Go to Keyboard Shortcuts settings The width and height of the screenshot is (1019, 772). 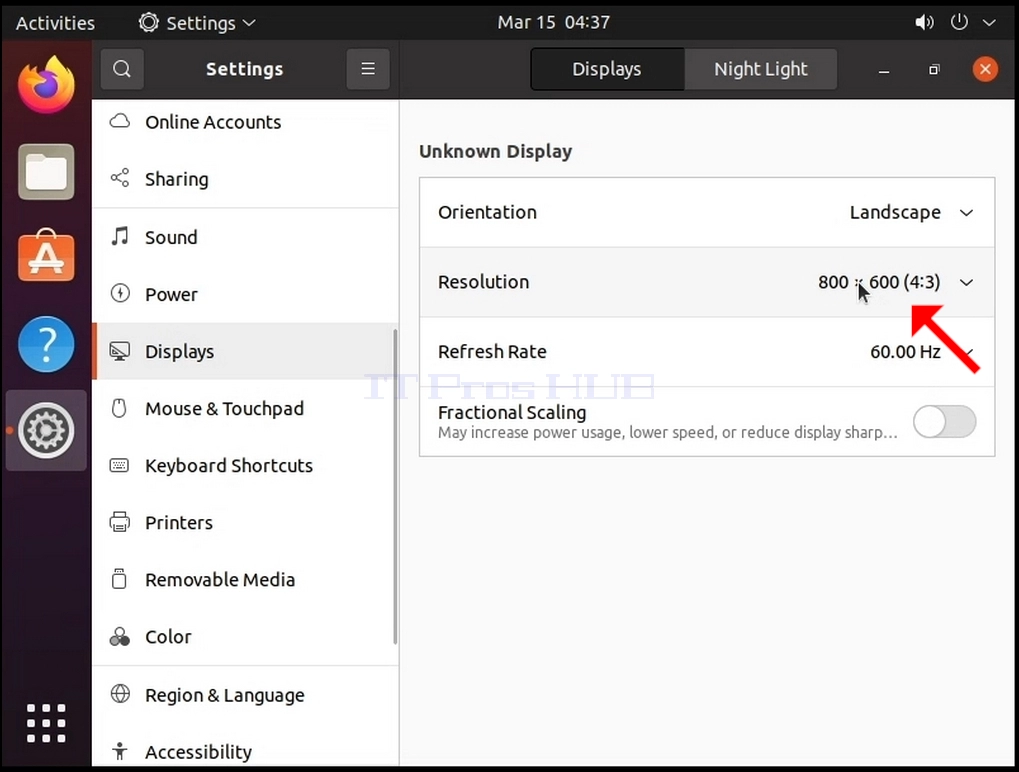tap(245, 465)
